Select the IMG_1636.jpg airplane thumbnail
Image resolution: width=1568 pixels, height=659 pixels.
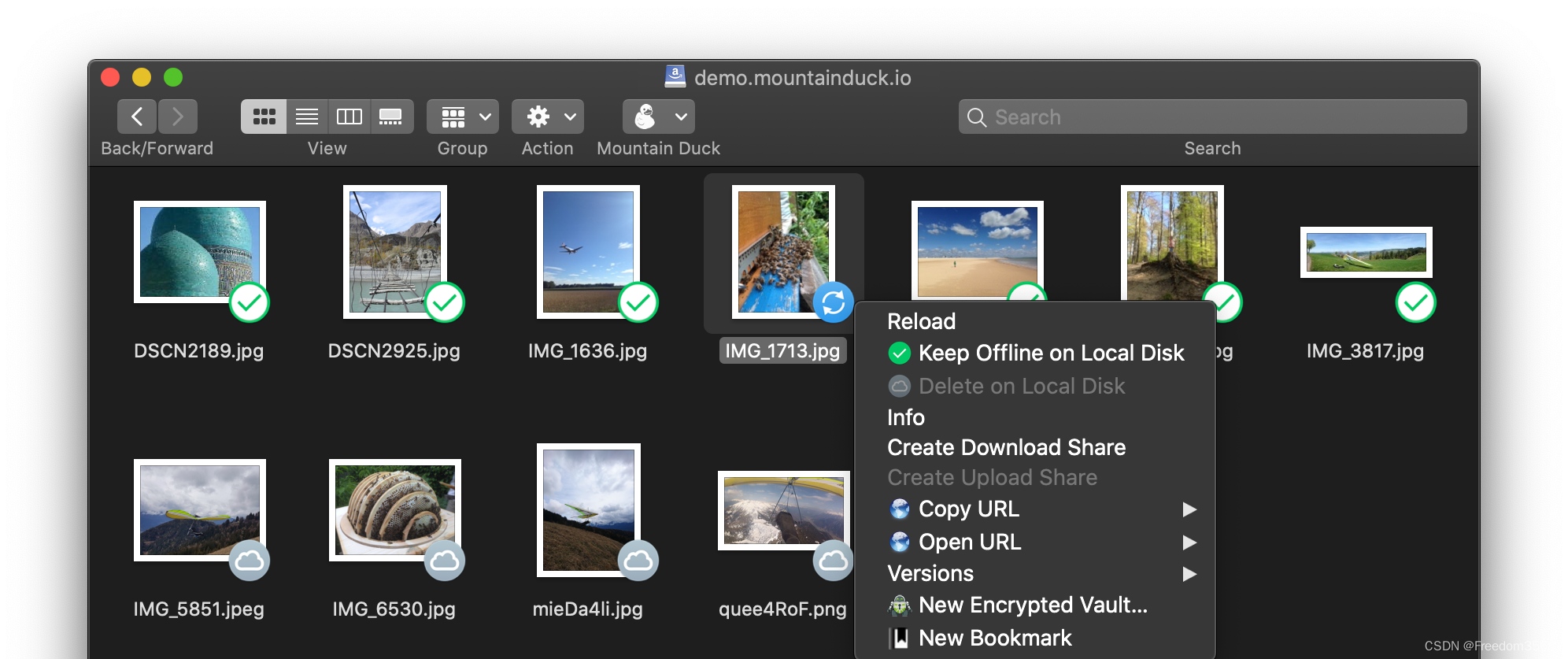[x=588, y=252]
